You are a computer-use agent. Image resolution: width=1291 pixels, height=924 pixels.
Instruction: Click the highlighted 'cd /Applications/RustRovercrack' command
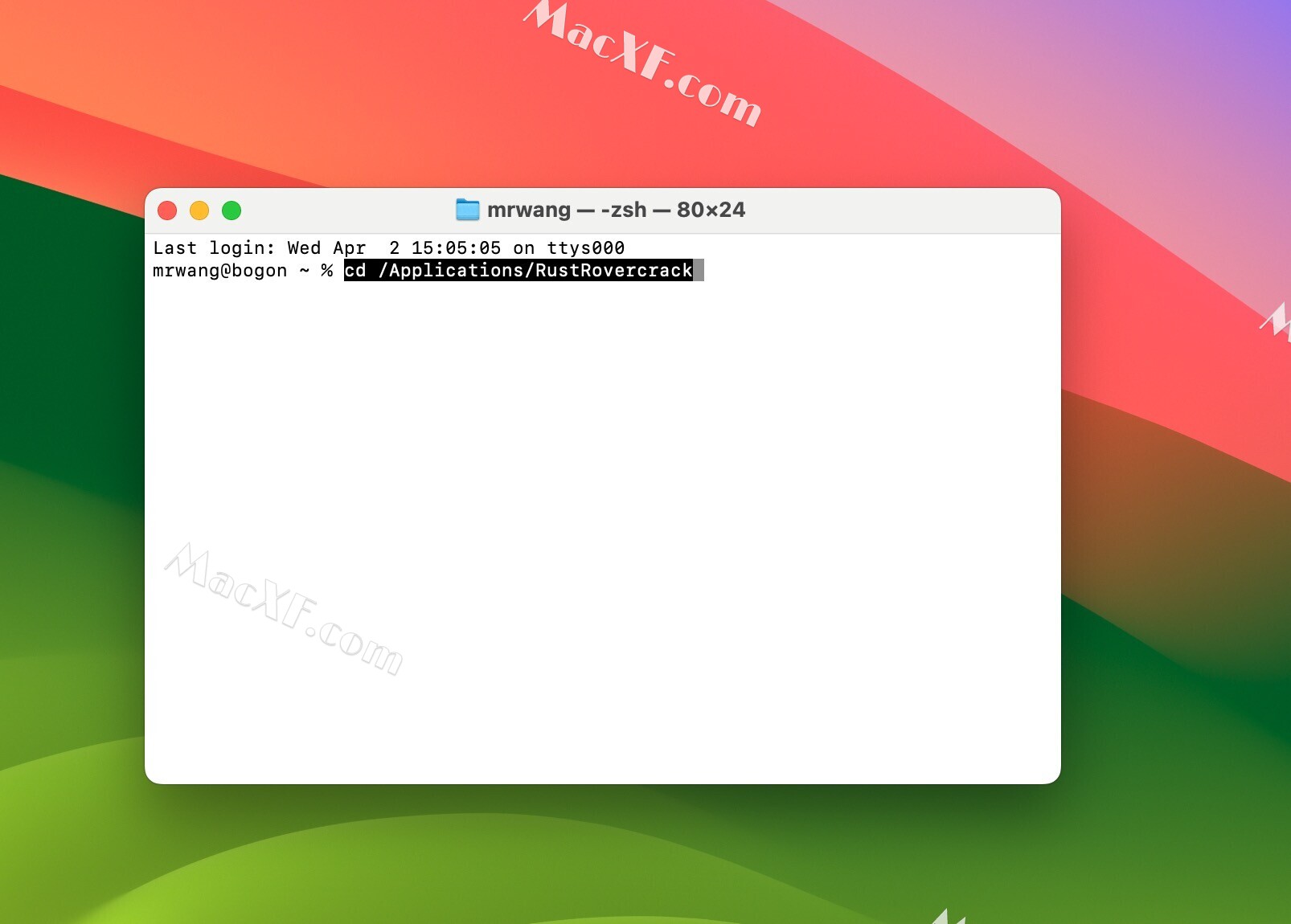pos(518,270)
